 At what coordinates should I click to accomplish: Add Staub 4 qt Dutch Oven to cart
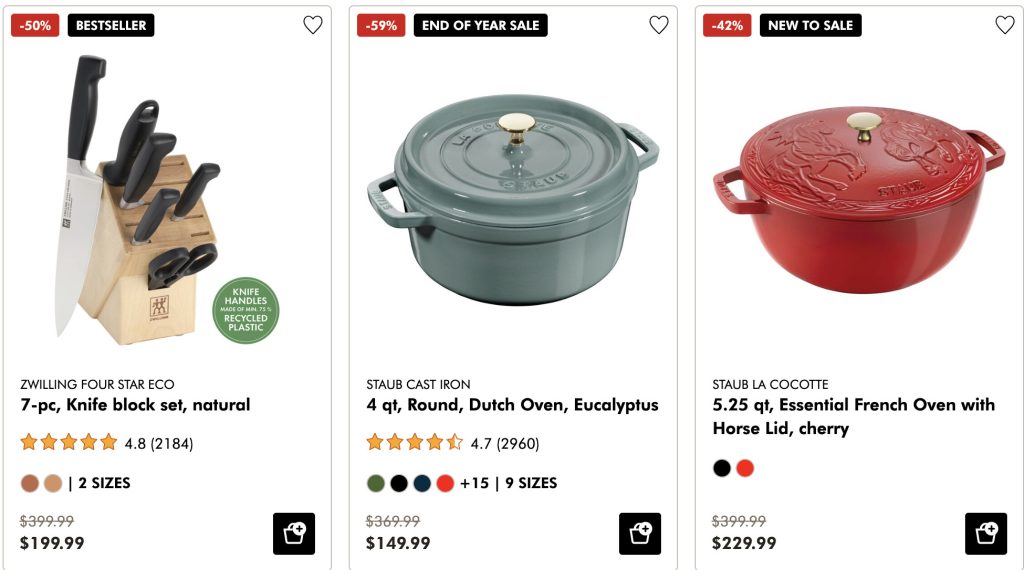(x=640, y=534)
